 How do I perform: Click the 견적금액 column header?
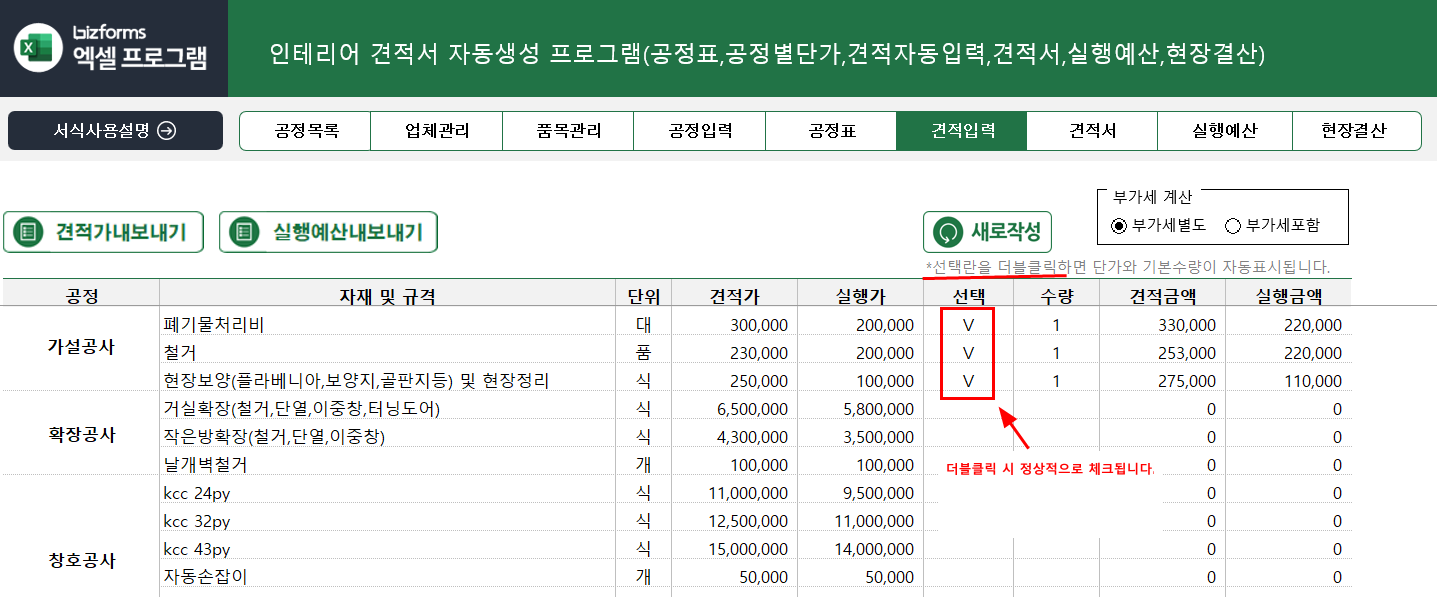1161,295
